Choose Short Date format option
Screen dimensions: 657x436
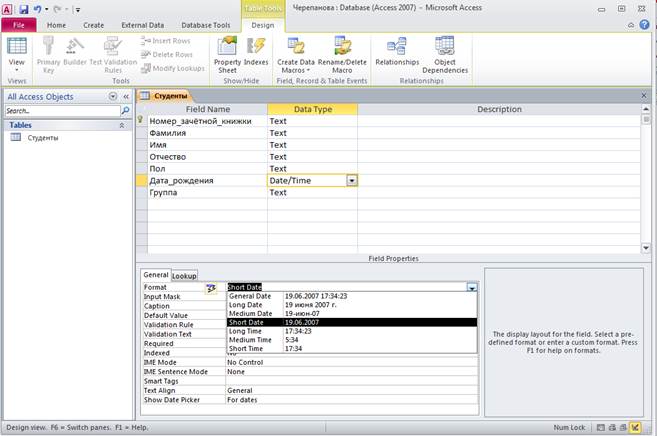[352, 322]
